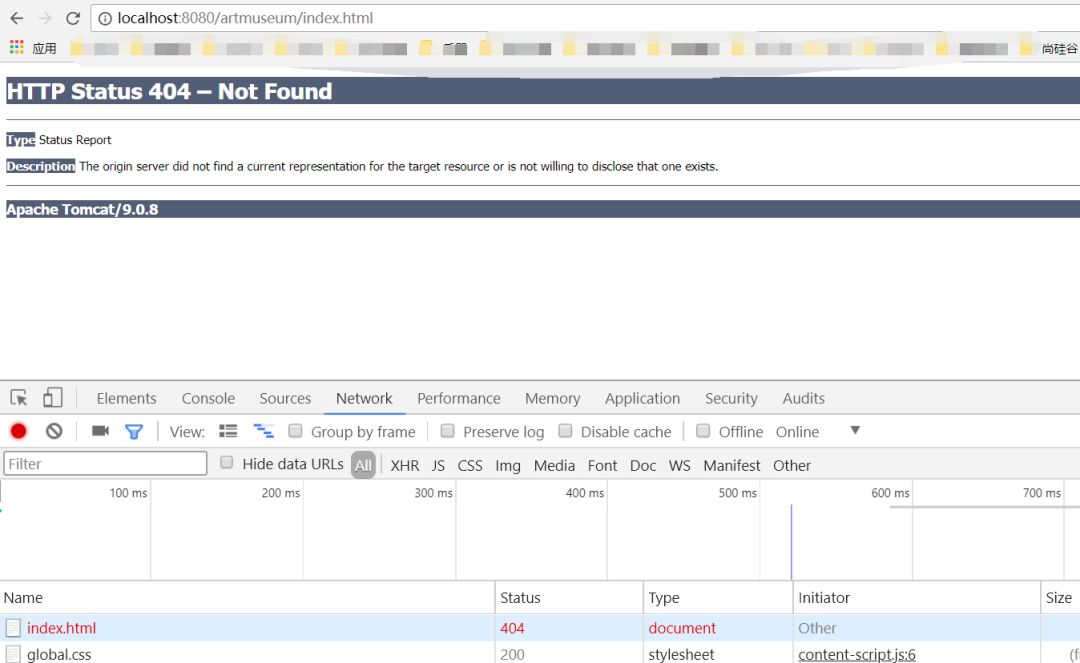Open the Online throttling dropdown

tap(818, 432)
